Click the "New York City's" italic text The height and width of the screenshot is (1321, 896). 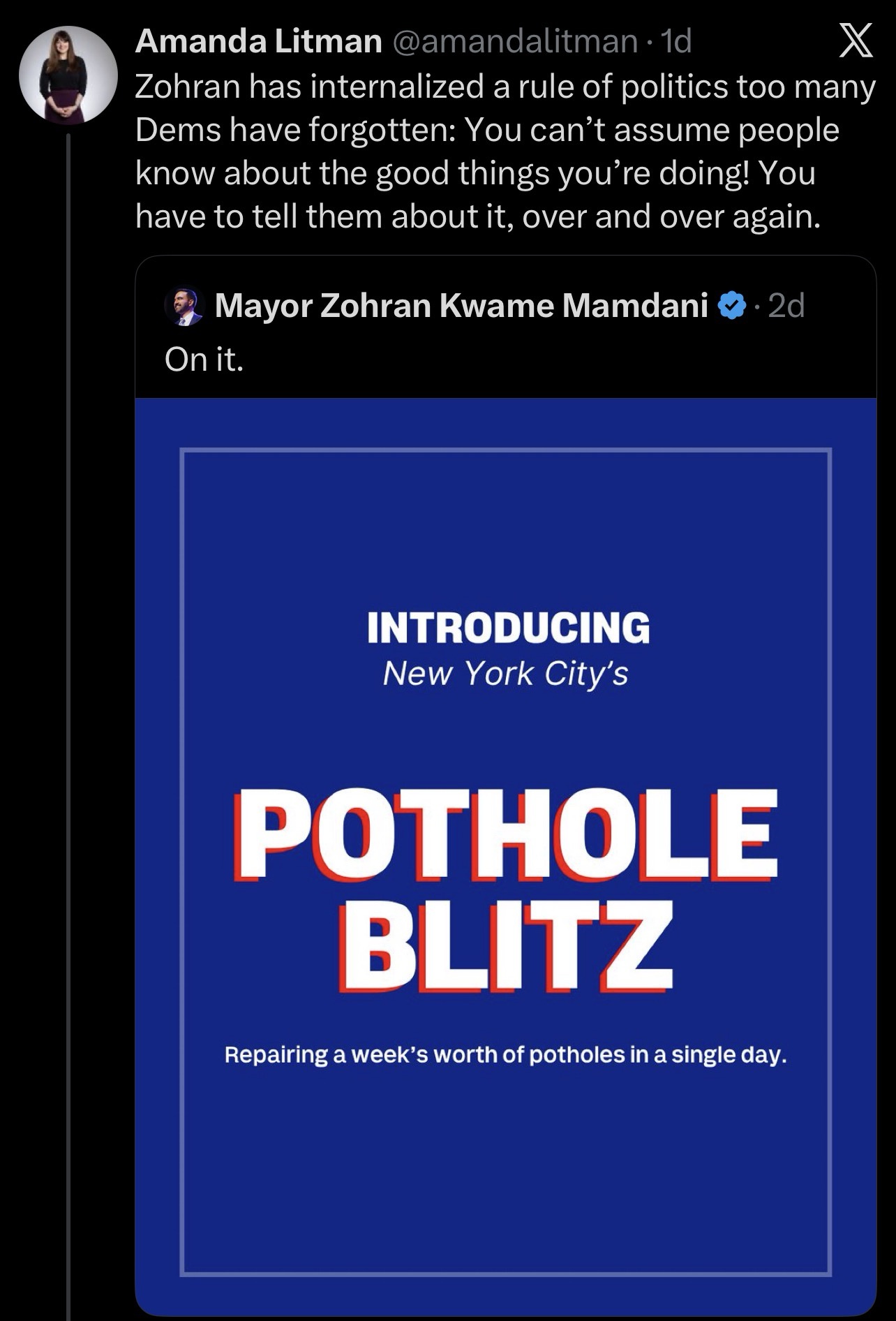click(x=505, y=674)
